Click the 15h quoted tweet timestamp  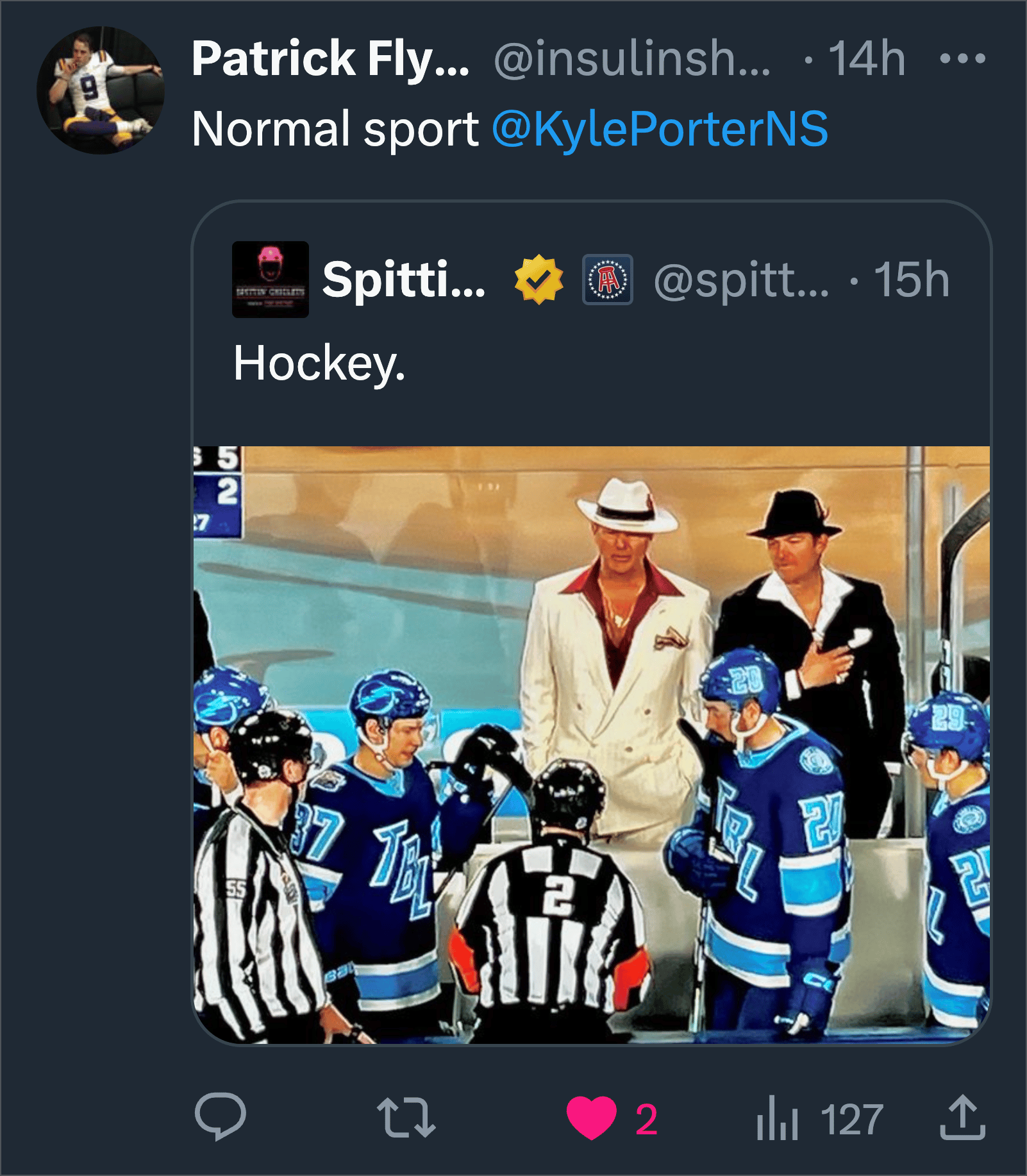tap(912, 280)
